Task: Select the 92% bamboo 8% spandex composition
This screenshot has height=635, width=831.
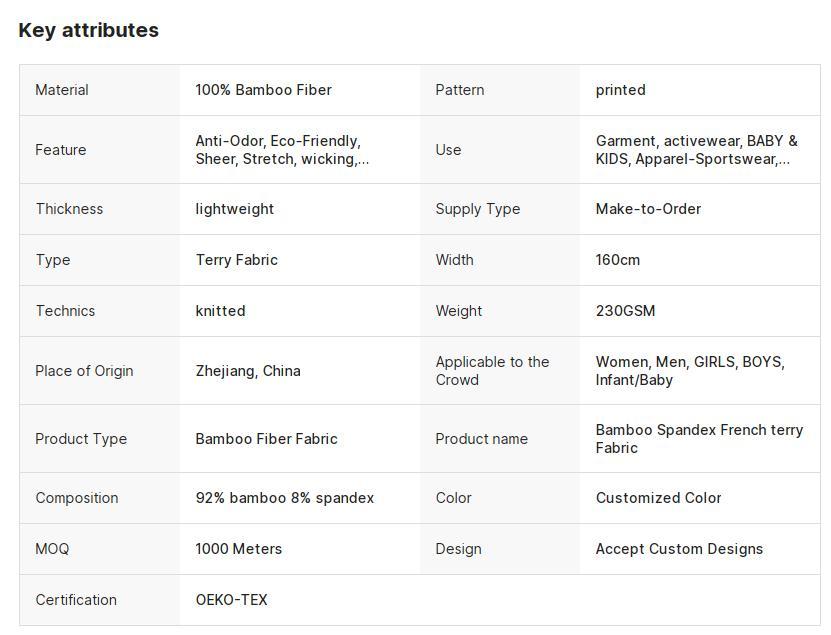Action: [285, 498]
